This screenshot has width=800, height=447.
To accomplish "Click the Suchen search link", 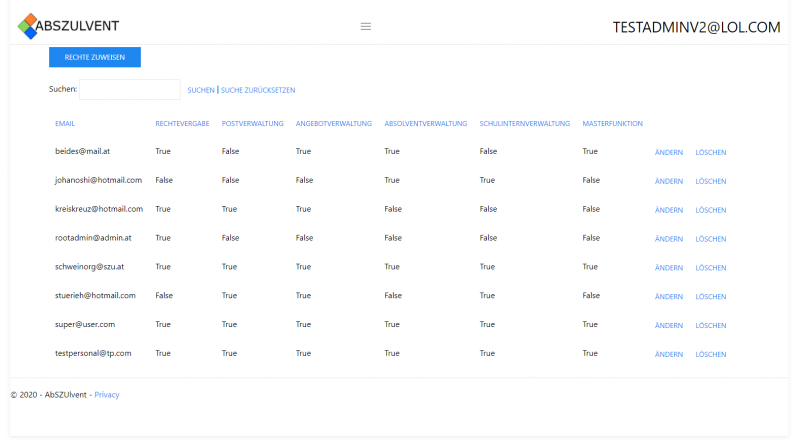I will tap(201, 90).
